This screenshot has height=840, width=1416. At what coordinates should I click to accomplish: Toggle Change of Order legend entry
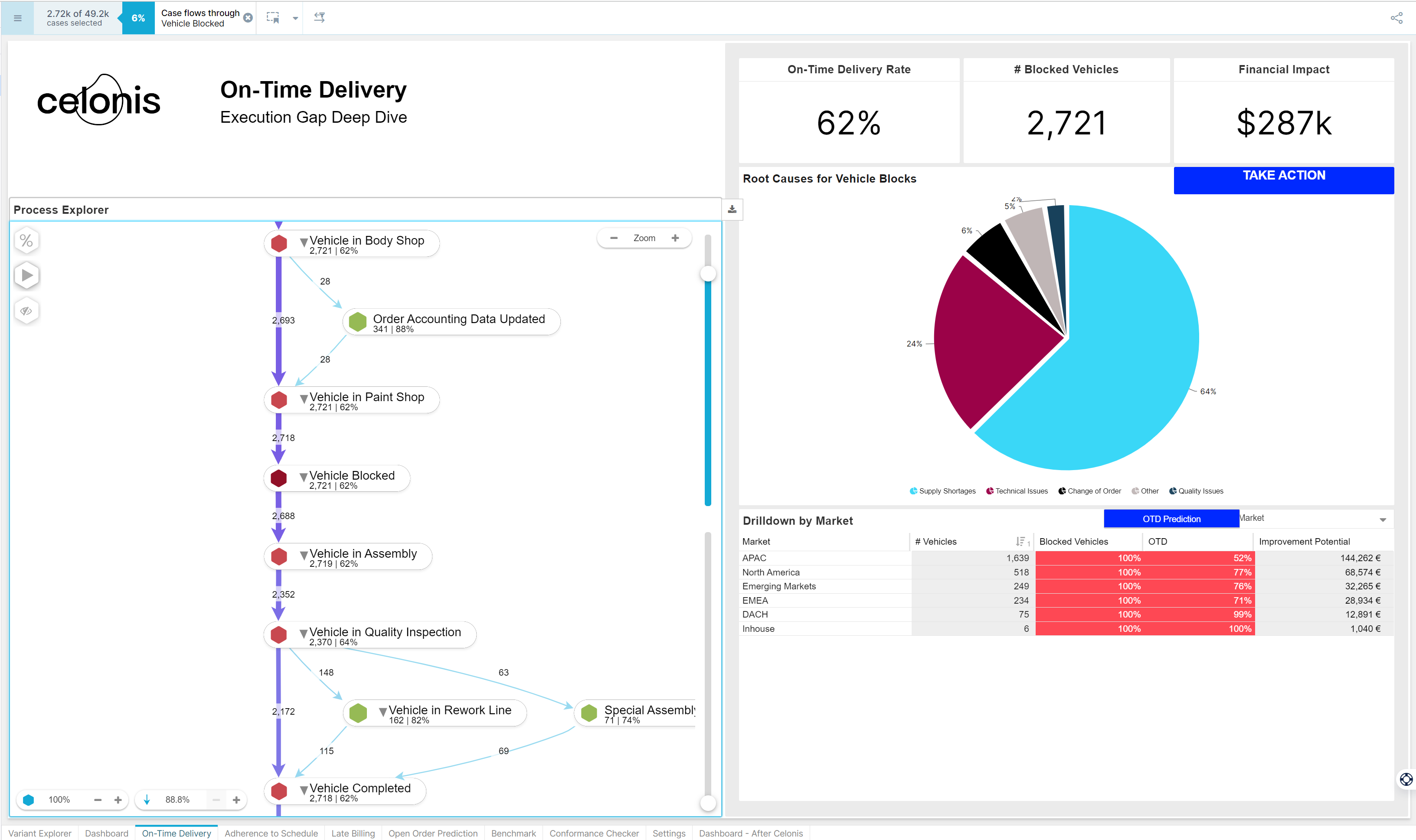tap(1089, 491)
